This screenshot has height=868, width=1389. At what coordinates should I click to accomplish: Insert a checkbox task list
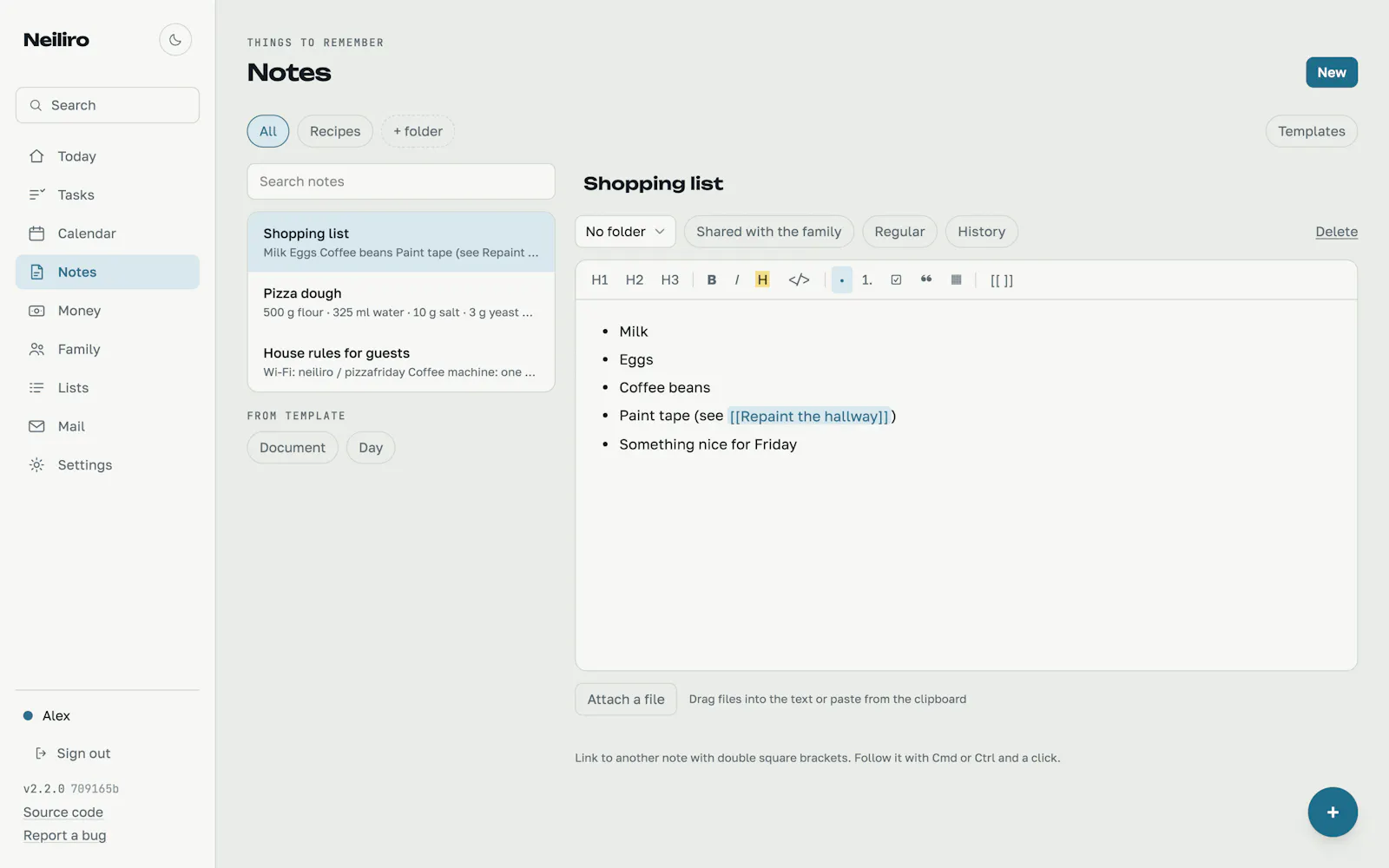click(896, 279)
